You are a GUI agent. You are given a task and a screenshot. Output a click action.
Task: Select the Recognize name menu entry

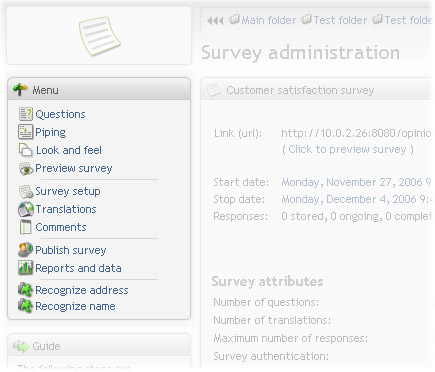point(75,306)
